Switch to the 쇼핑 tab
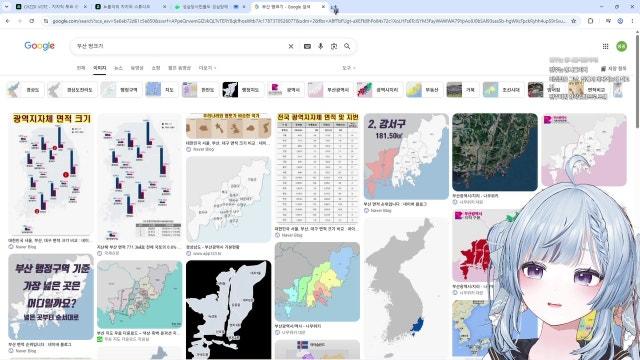 point(156,68)
